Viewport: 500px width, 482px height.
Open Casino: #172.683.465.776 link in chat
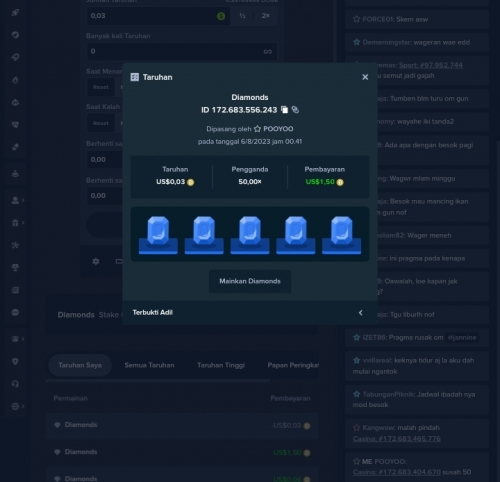click(397, 439)
